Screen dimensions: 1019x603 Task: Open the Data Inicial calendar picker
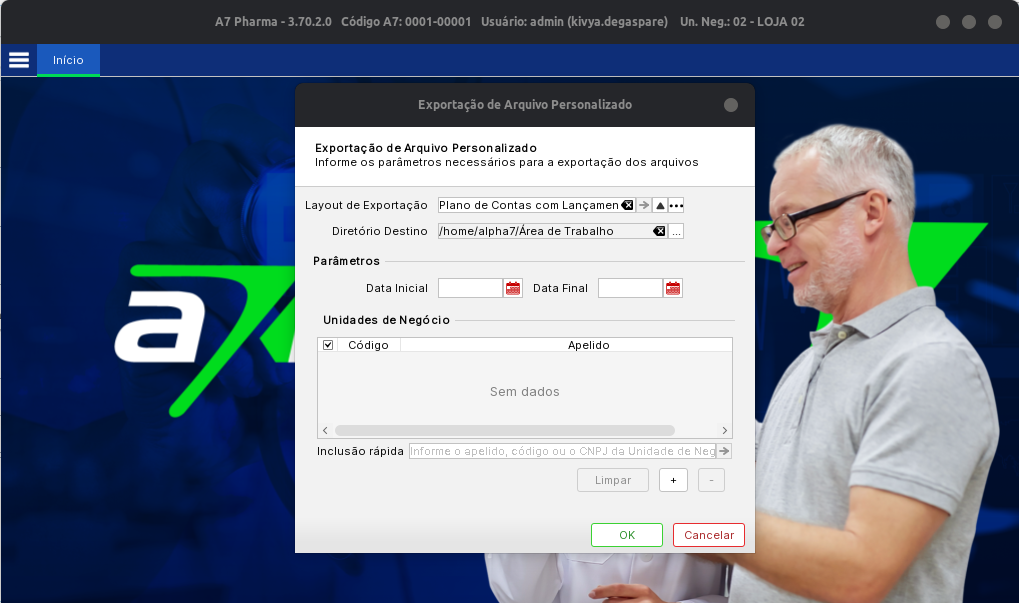tap(513, 288)
